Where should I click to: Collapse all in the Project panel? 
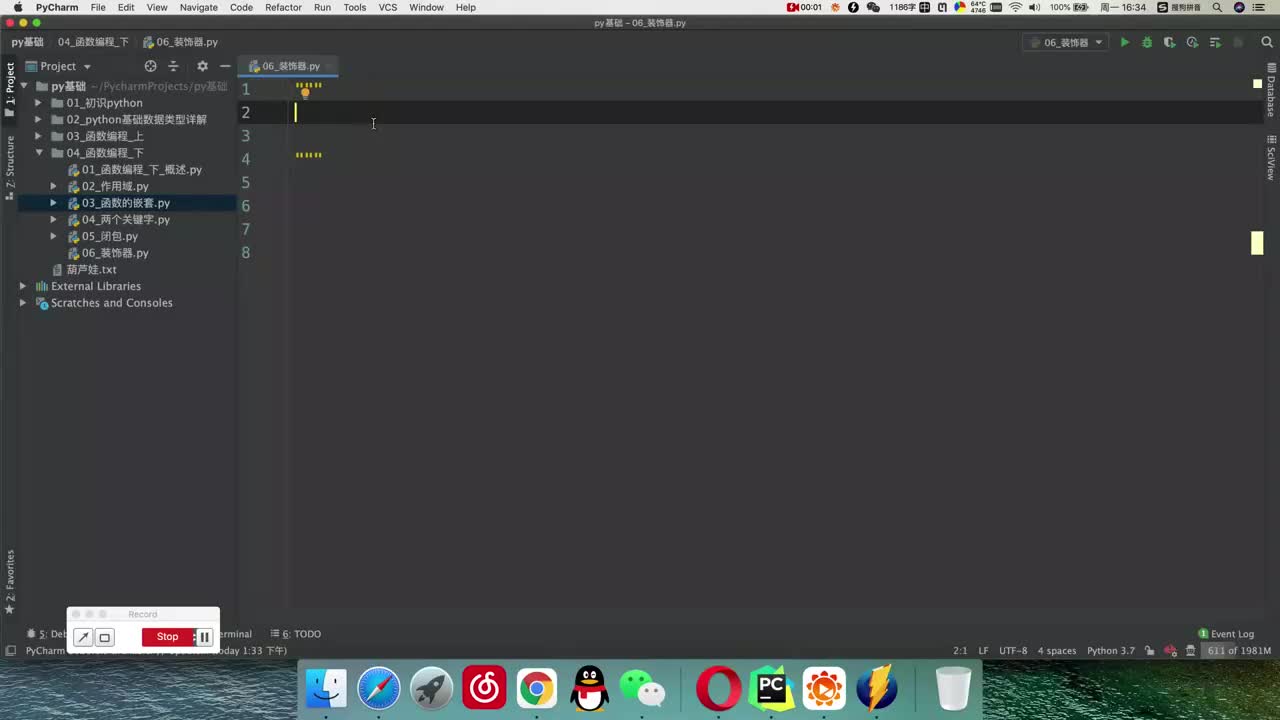coord(173,66)
